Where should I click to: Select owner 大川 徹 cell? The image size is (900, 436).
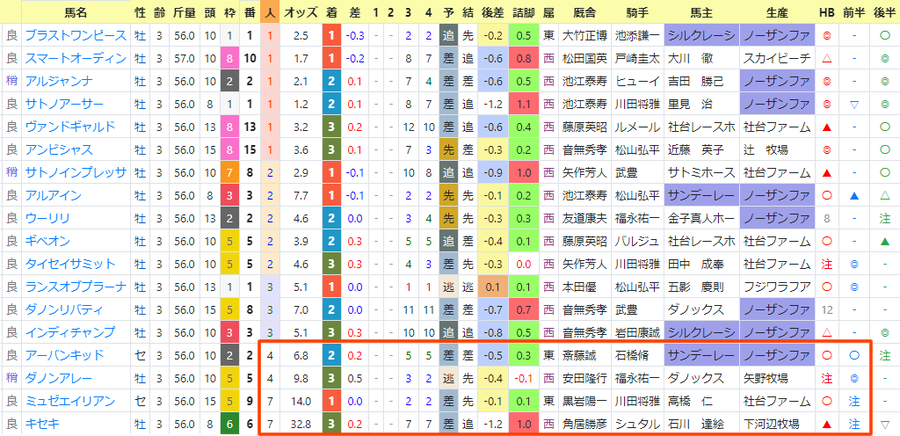701,59
